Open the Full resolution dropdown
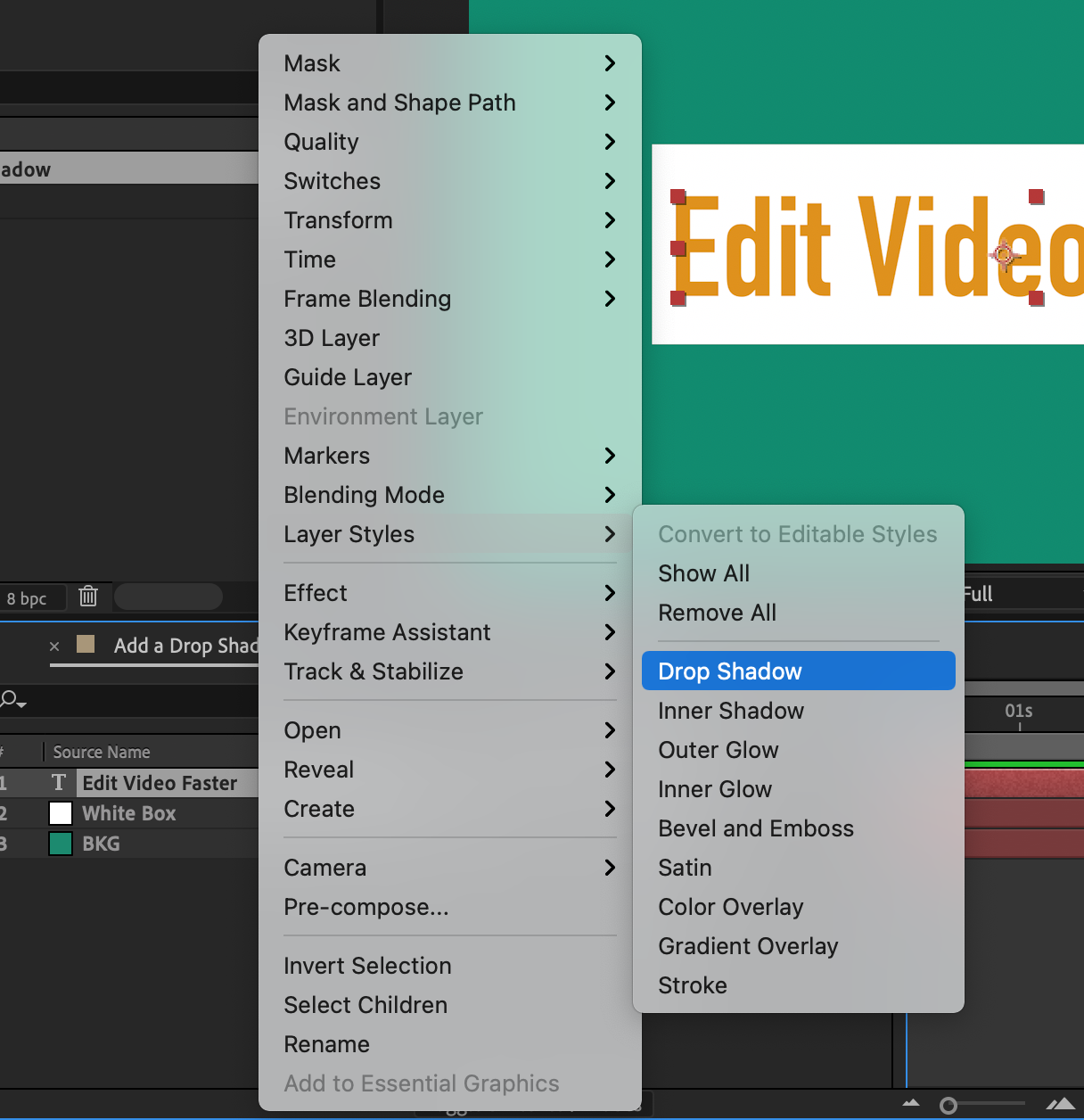The height and width of the screenshot is (1120, 1084). (1023, 594)
